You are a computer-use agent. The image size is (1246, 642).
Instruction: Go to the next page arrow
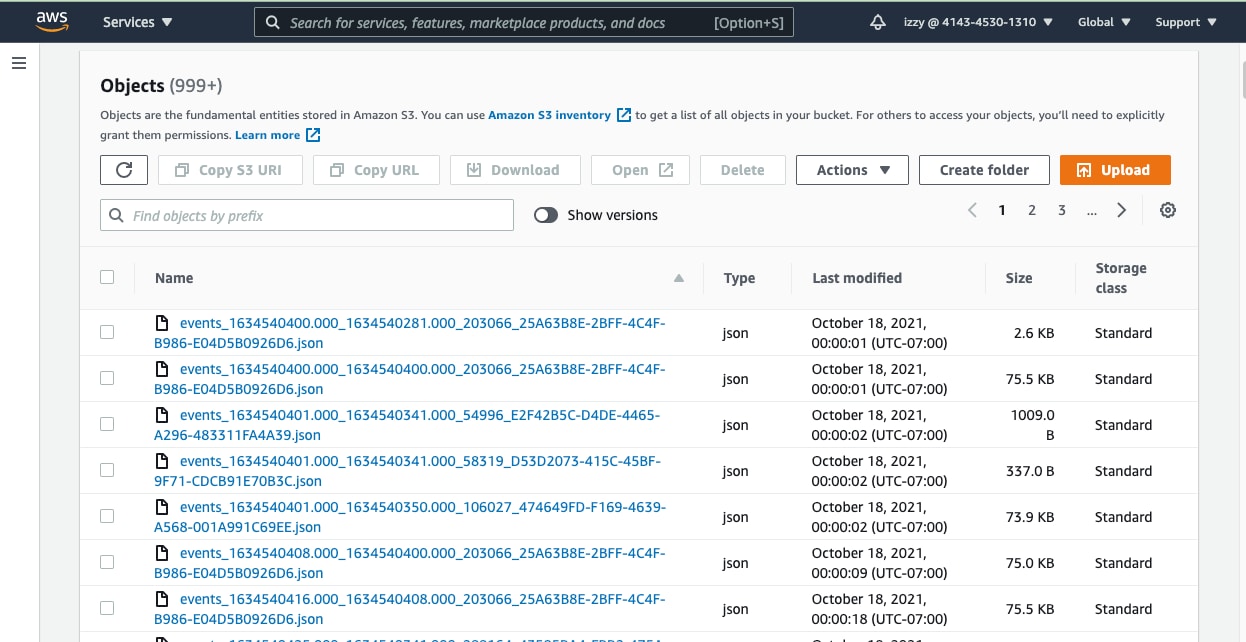pos(1122,210)
